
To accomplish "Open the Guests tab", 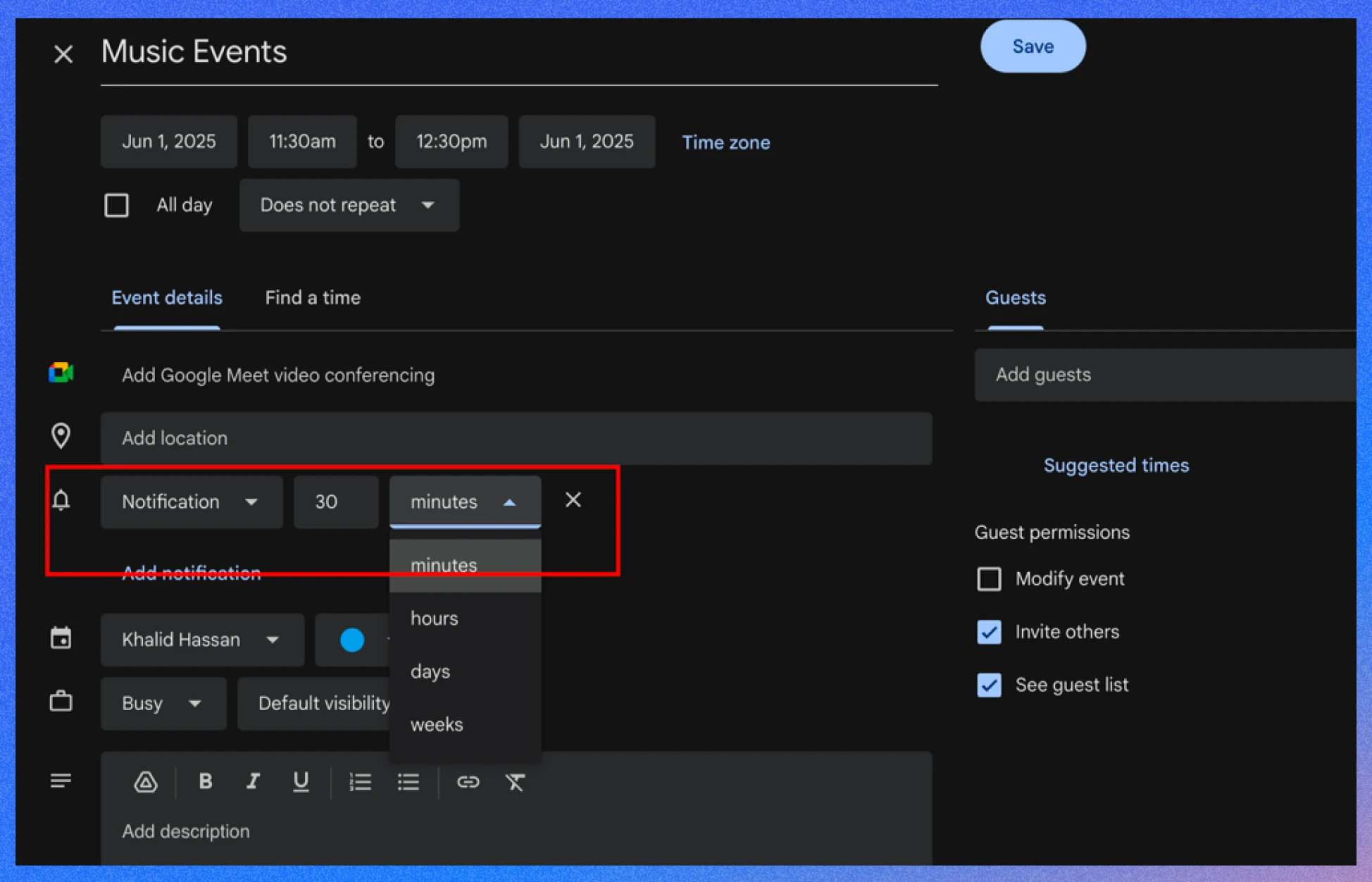I will 1015,298.
